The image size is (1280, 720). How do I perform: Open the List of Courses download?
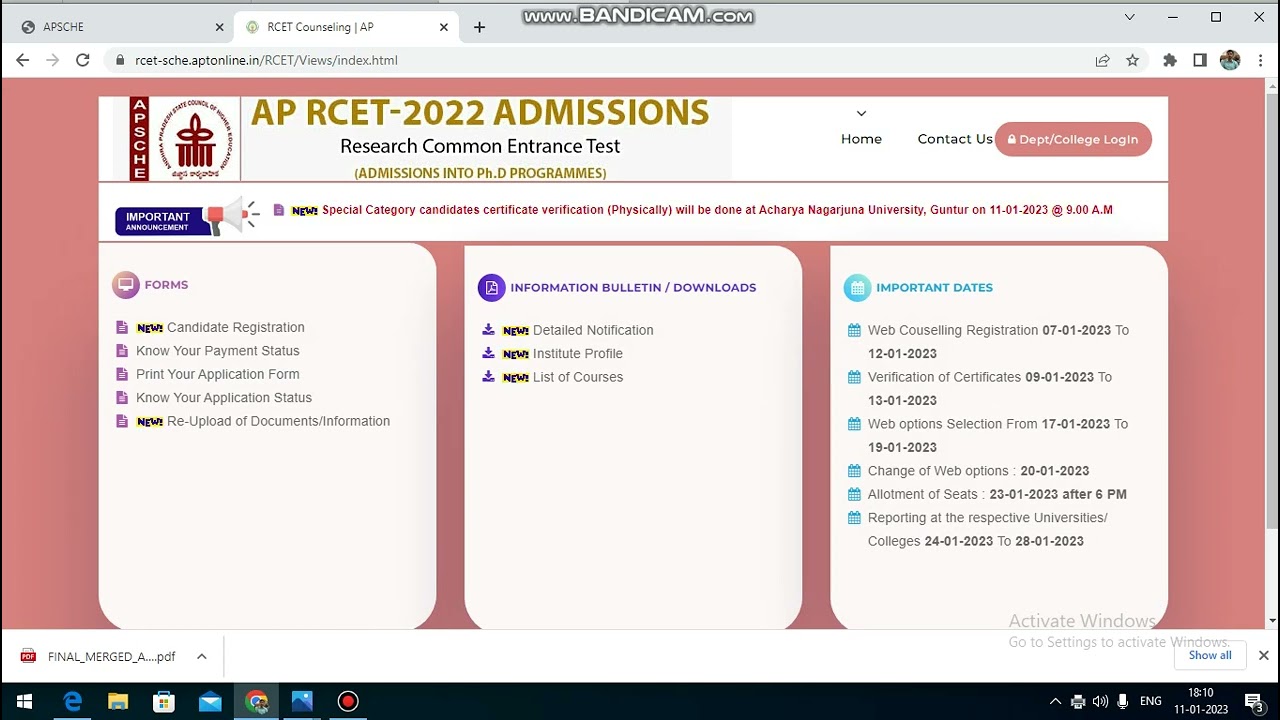pyautogui.click(x=578, y=377)
